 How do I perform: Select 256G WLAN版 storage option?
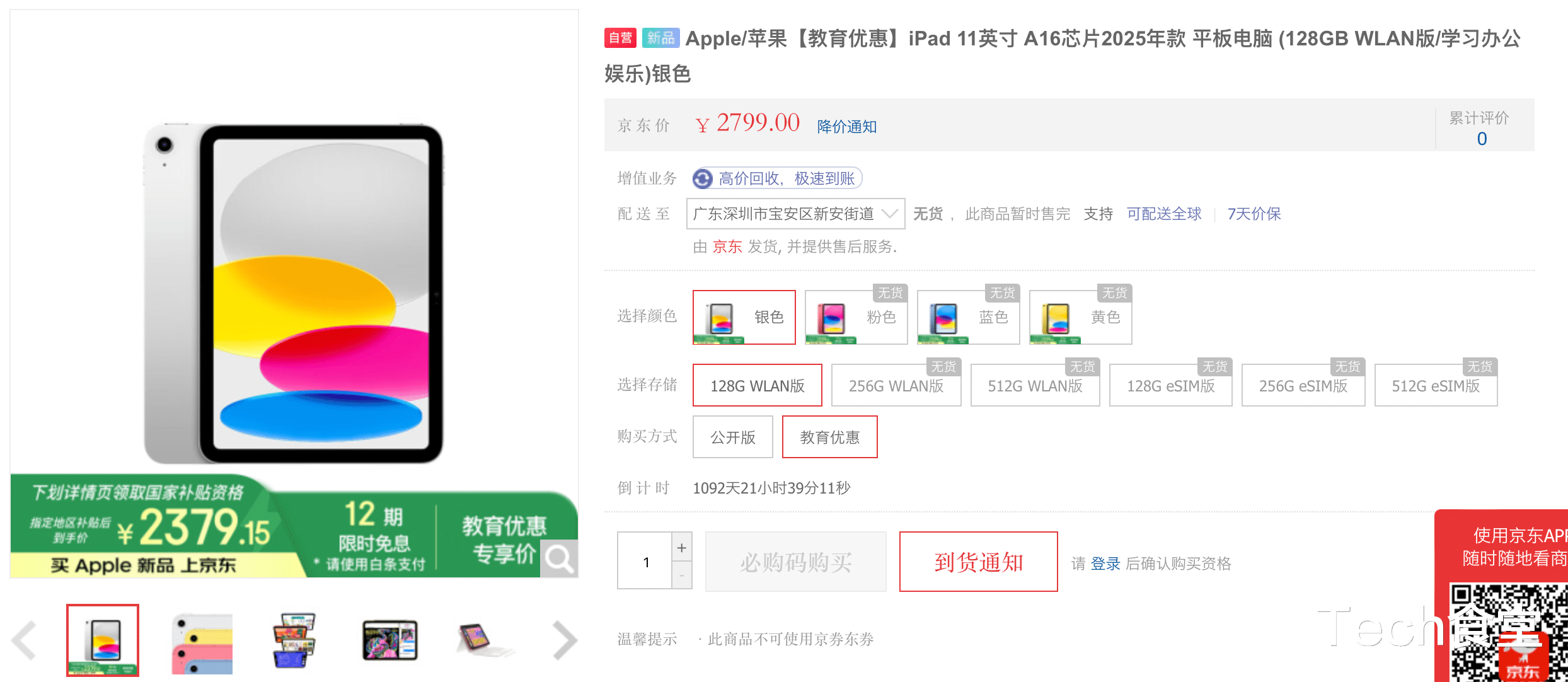point(896,386)
